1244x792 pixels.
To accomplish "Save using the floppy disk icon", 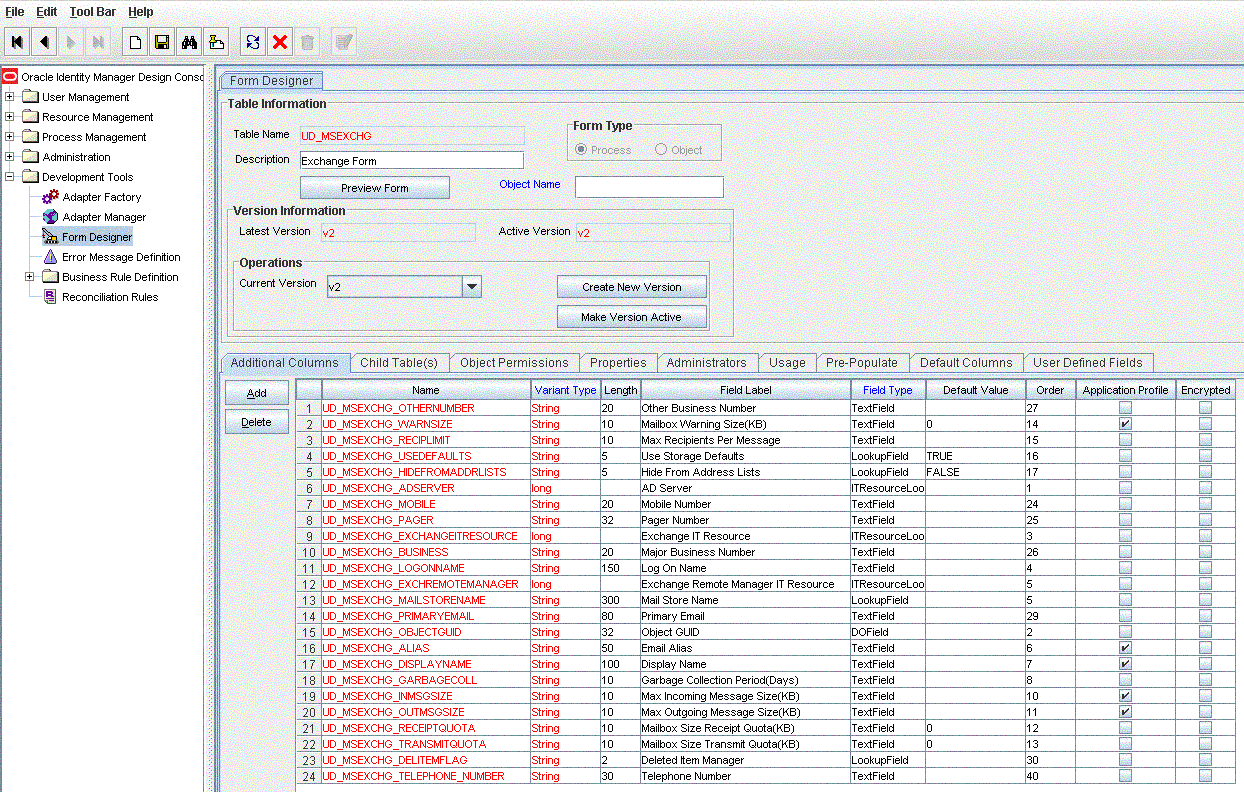I will pos(161,42).
